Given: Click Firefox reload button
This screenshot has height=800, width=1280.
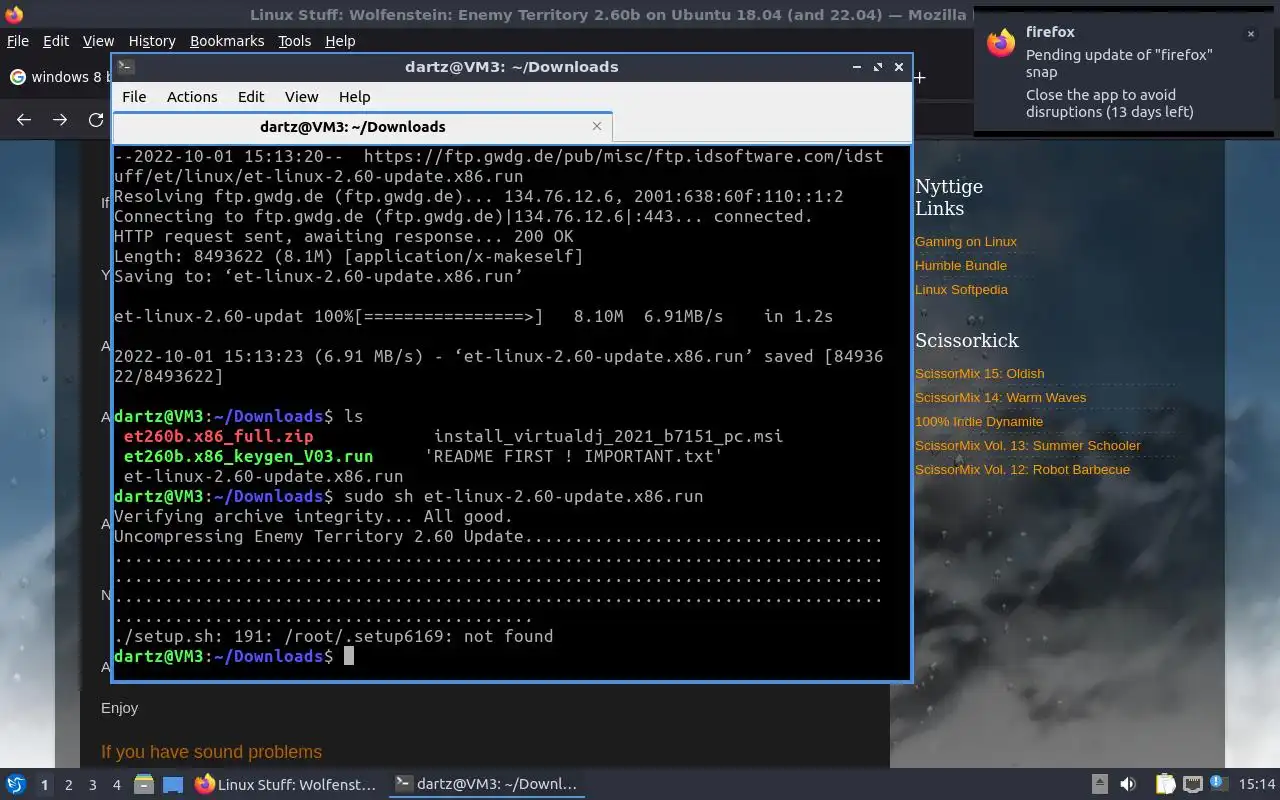Looking at the screenshot, I should click(96, 120).
